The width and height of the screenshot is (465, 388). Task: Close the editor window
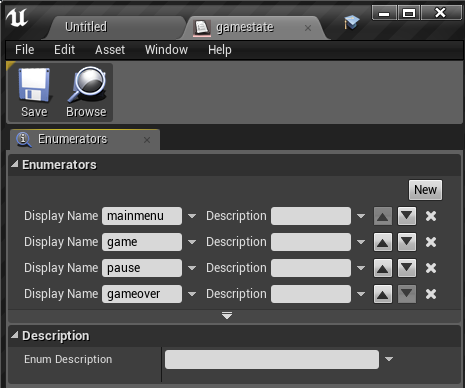(x=441, y=13)
